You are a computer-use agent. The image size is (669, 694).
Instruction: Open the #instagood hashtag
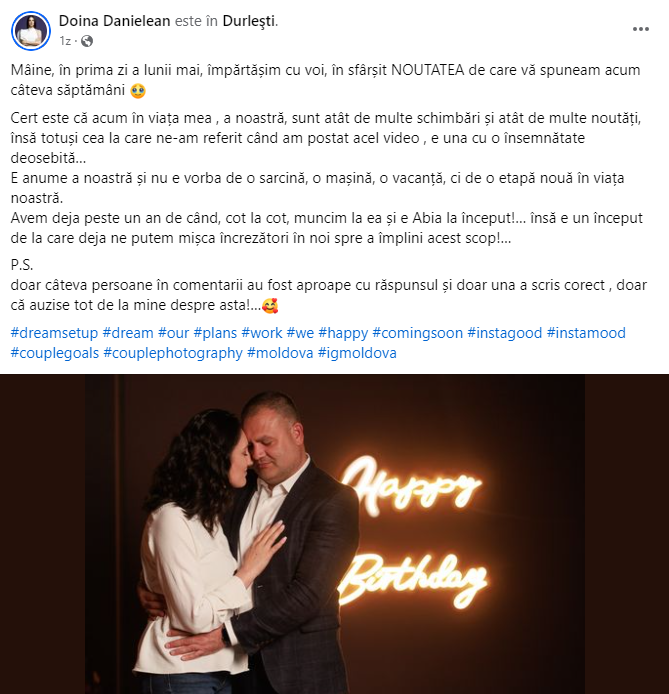click(504, 333)
